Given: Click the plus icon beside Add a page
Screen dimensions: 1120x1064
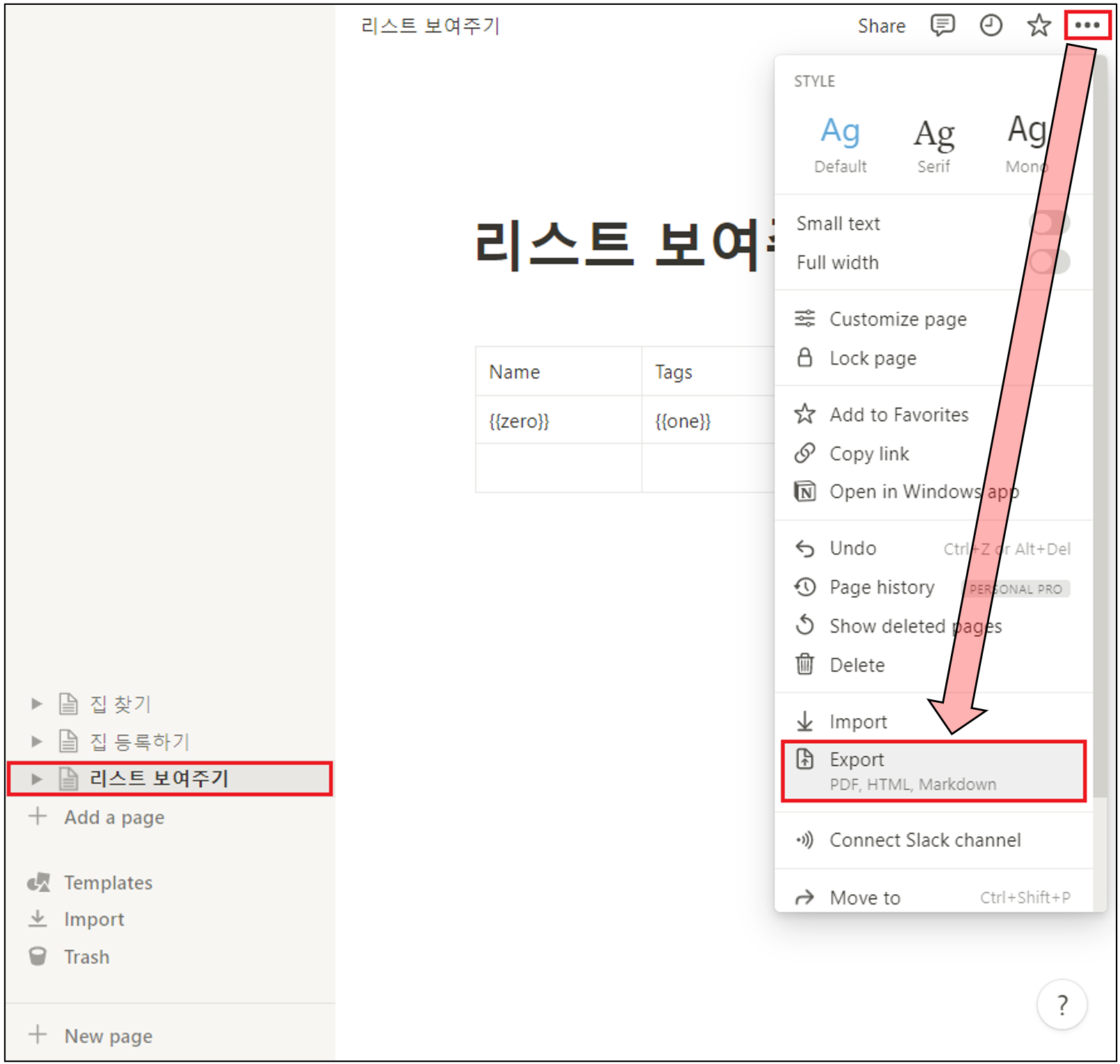Looking at the screenshot, I should pyautogui.click(x=38, y=816).
